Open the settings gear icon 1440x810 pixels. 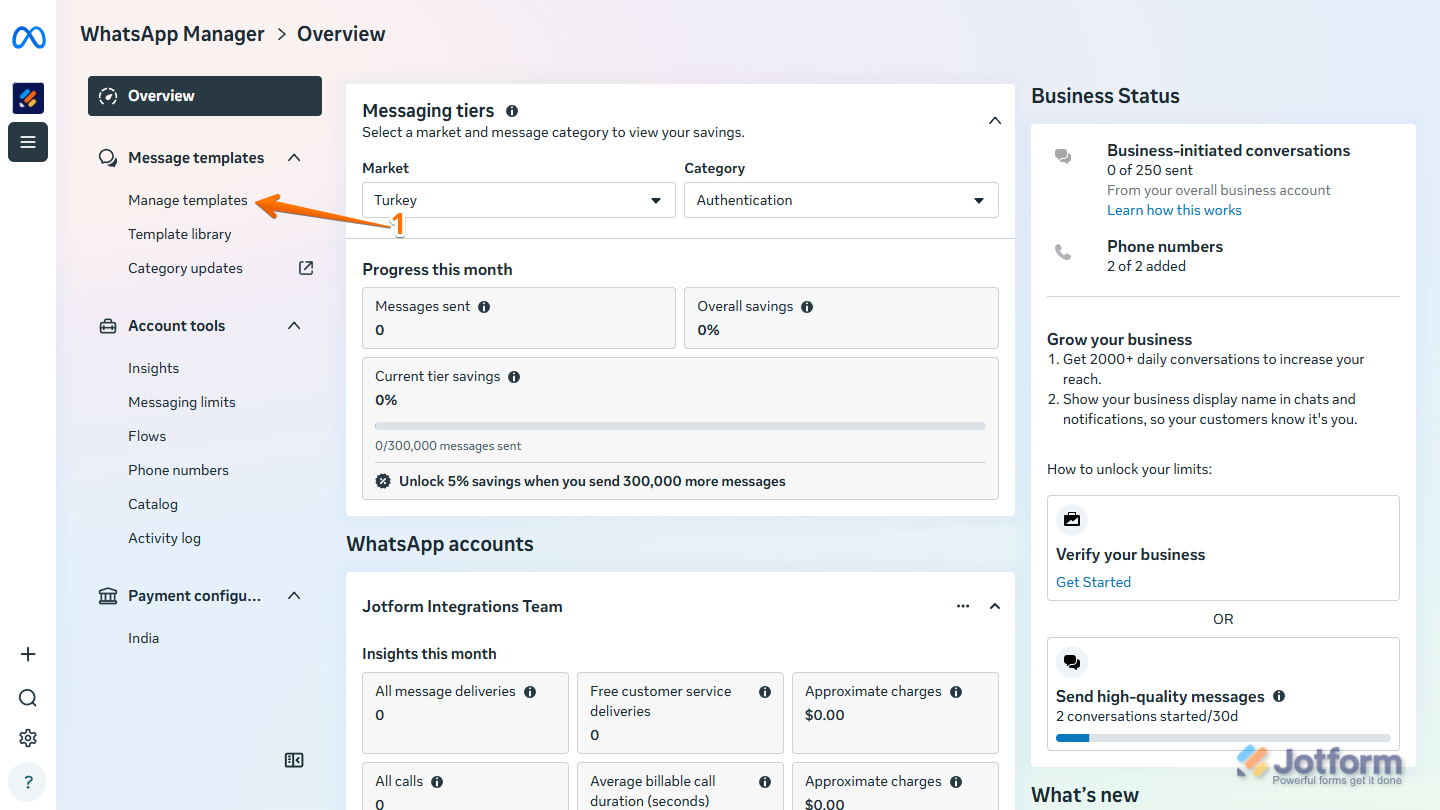click(x=28, y=738)
